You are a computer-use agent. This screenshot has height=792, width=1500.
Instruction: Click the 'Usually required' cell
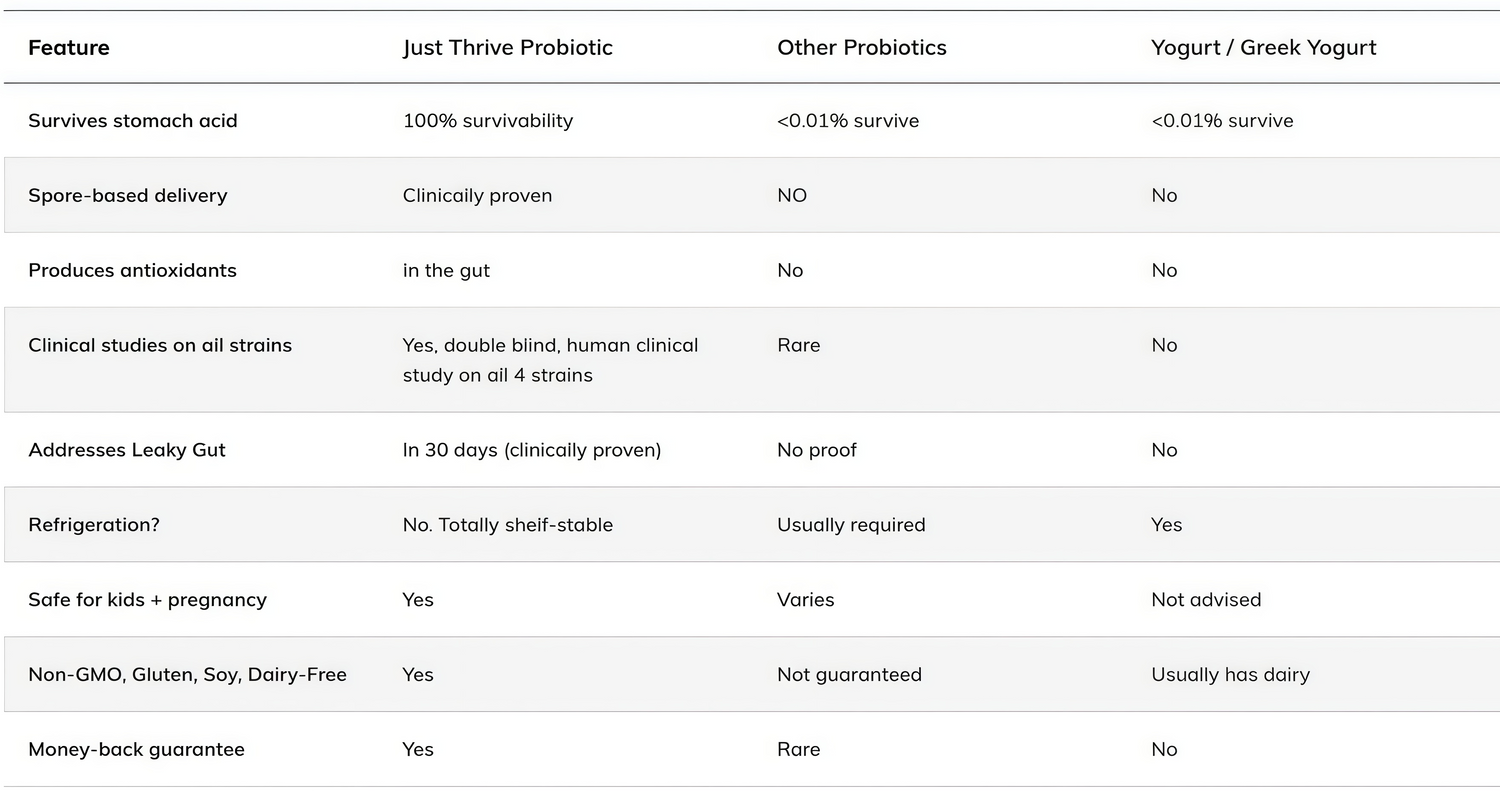pyautogui.click(x=851, y=525)
